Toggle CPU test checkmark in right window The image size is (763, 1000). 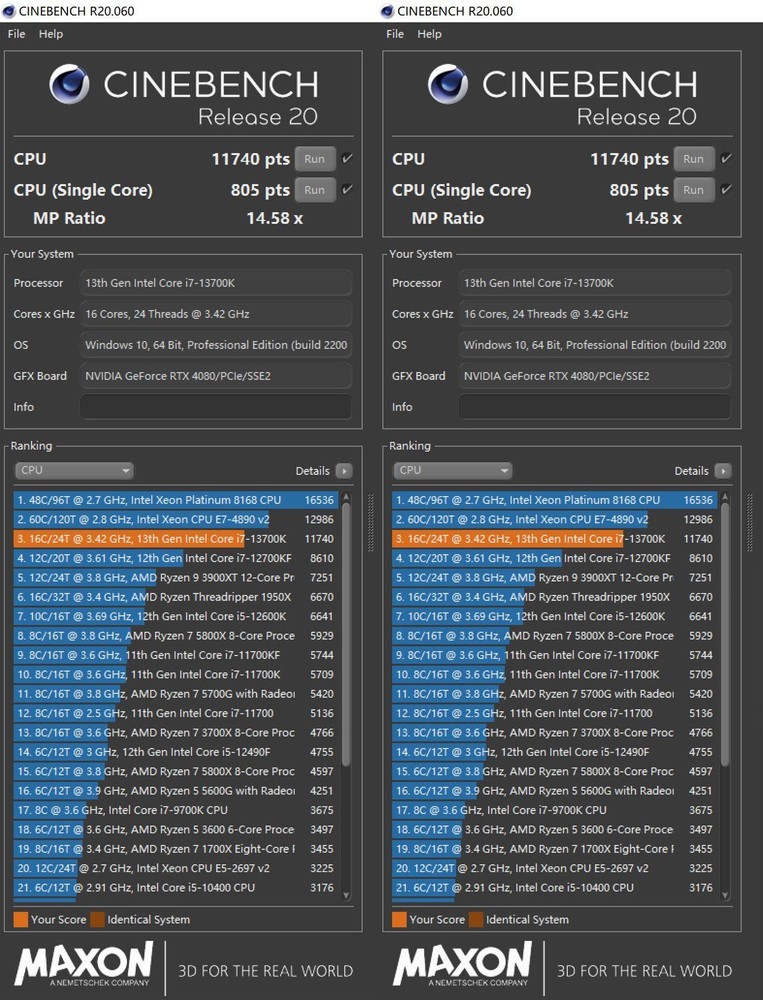point(726,158)
